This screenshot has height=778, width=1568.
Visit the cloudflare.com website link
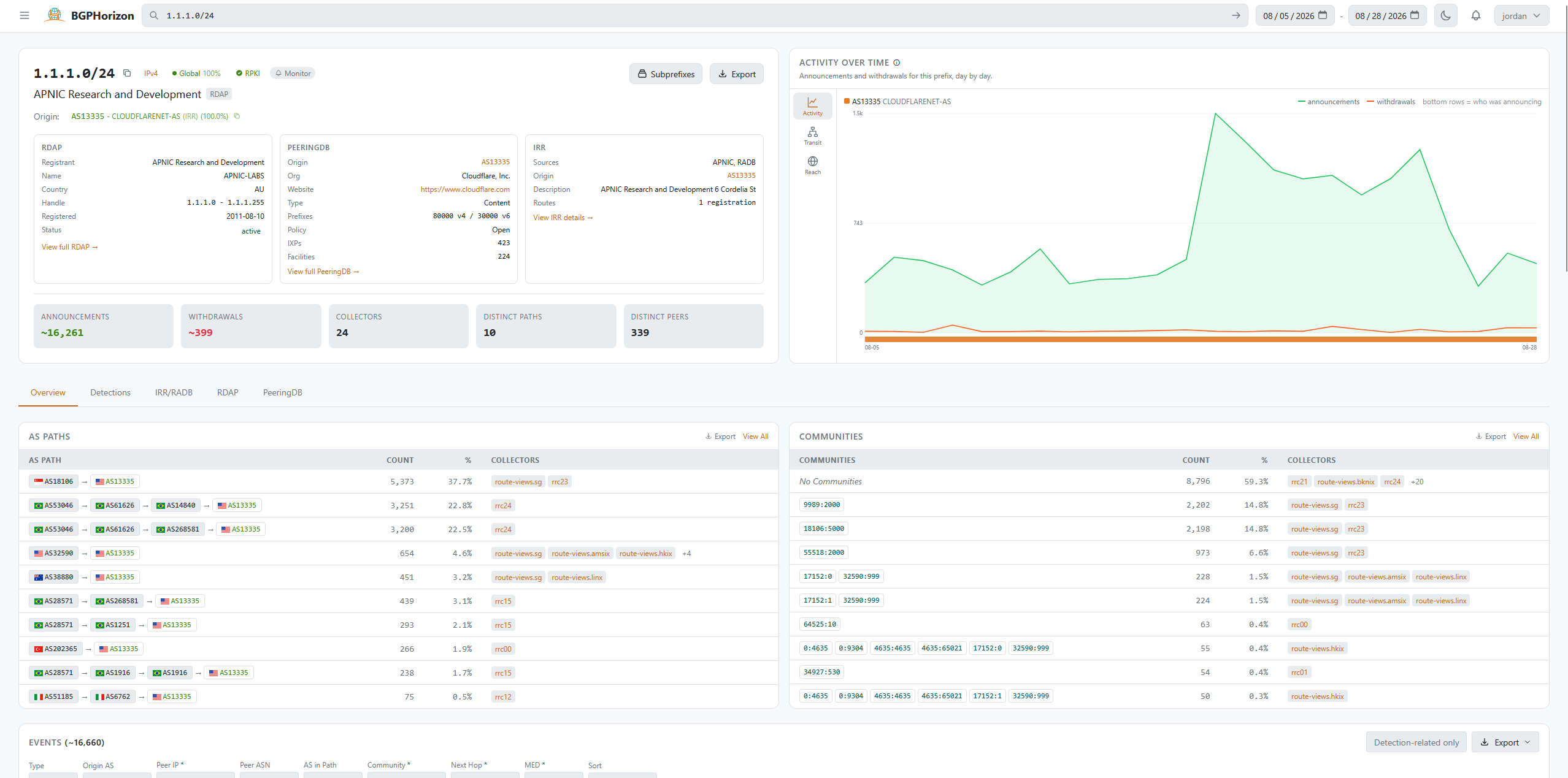464,189
